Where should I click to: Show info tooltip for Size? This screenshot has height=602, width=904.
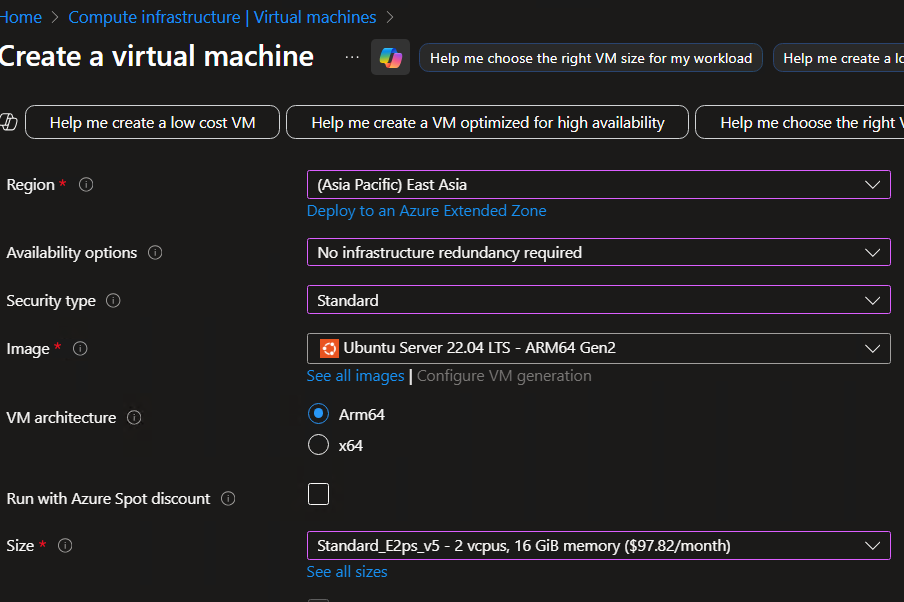(65, 545)
